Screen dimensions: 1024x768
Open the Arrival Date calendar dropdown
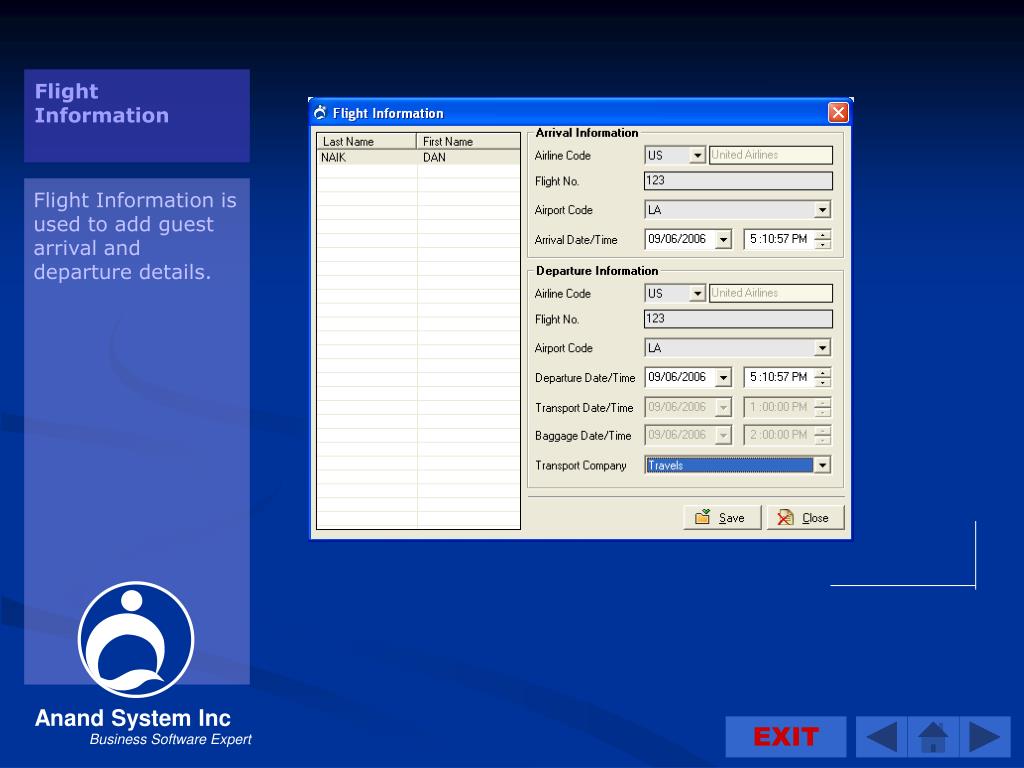(723, 240)
